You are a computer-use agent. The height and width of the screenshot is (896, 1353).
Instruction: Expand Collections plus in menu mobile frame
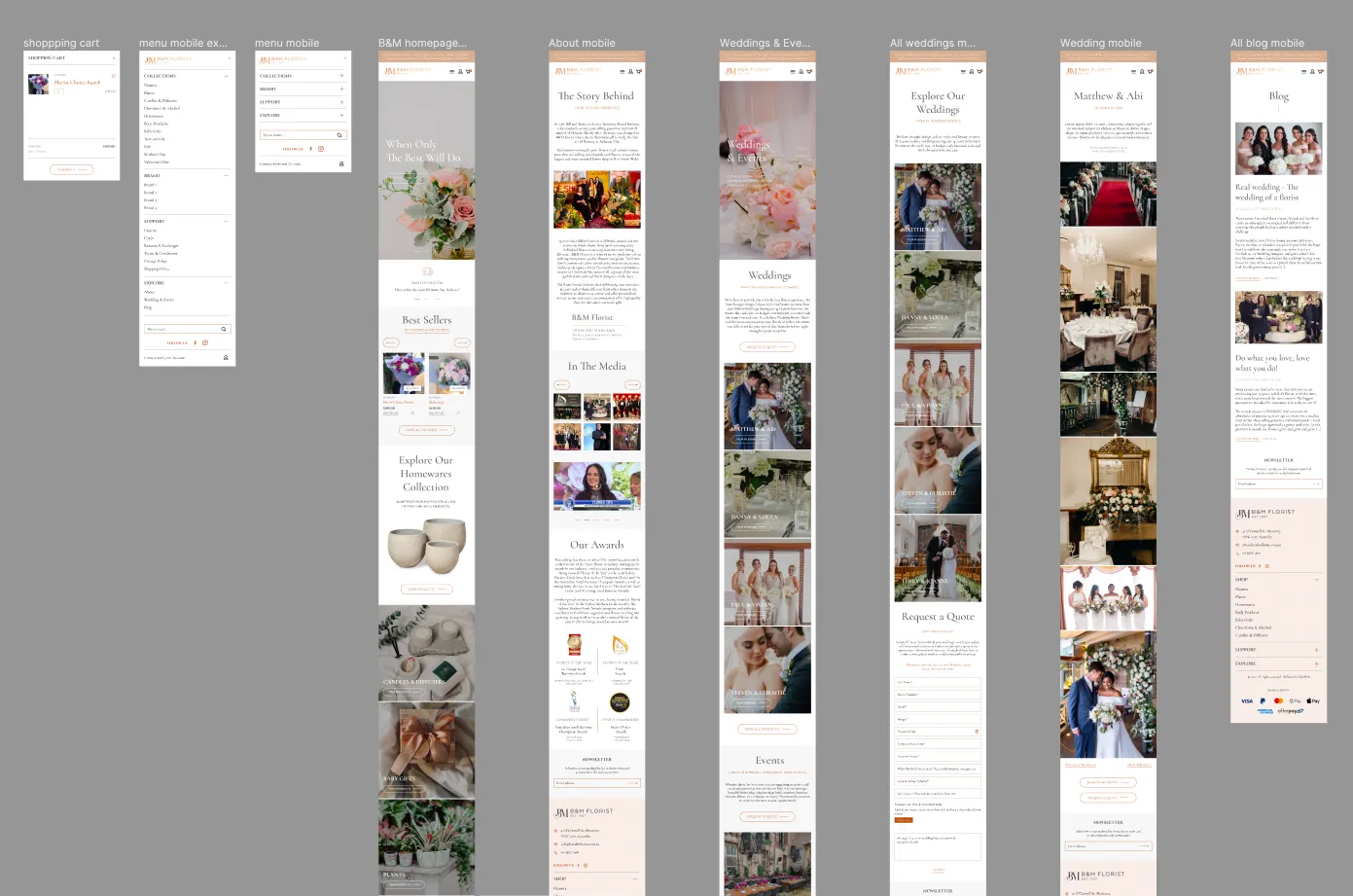coord(341,76)
